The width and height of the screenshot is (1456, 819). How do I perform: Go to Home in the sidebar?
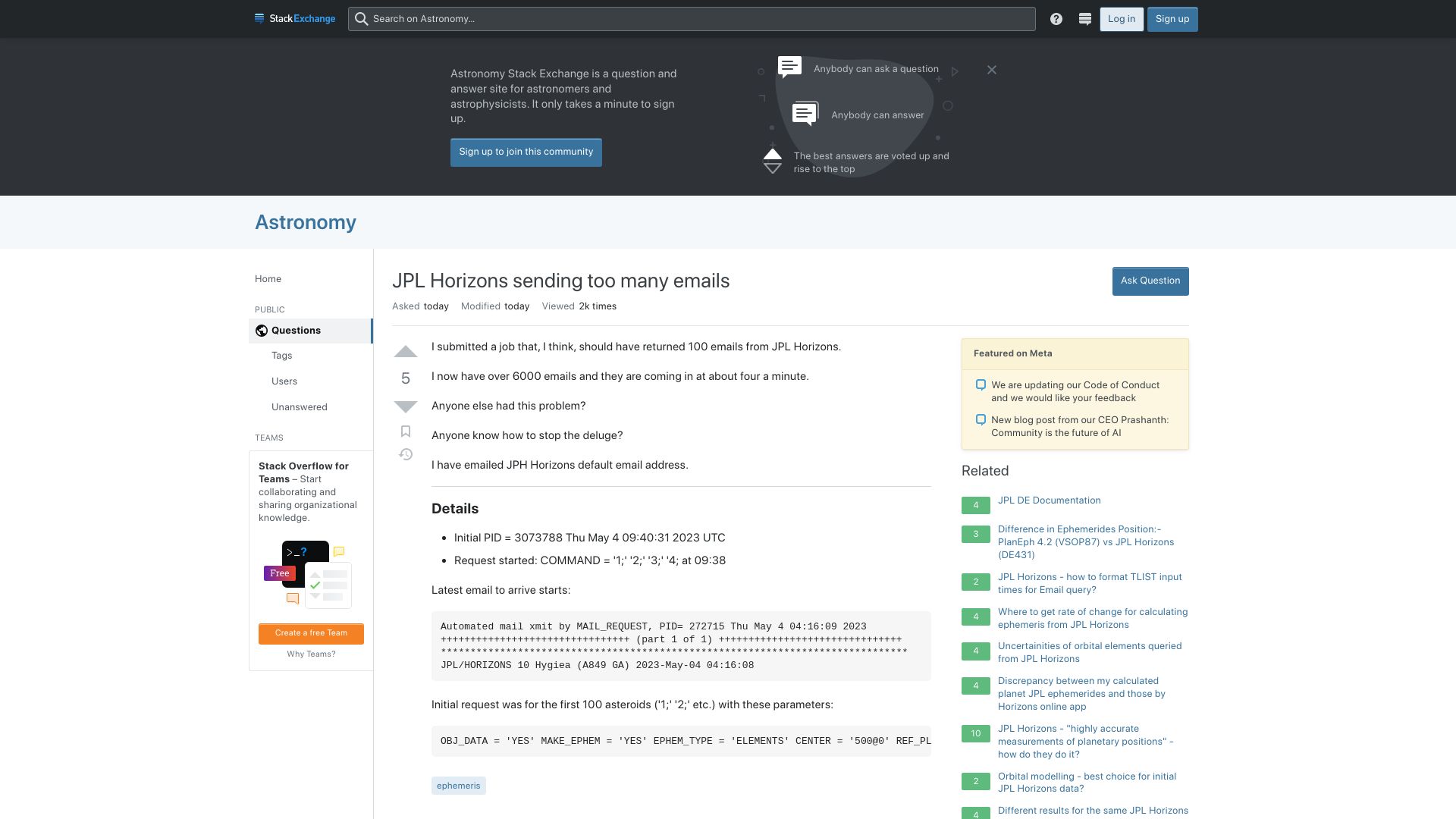click(268, 279)
